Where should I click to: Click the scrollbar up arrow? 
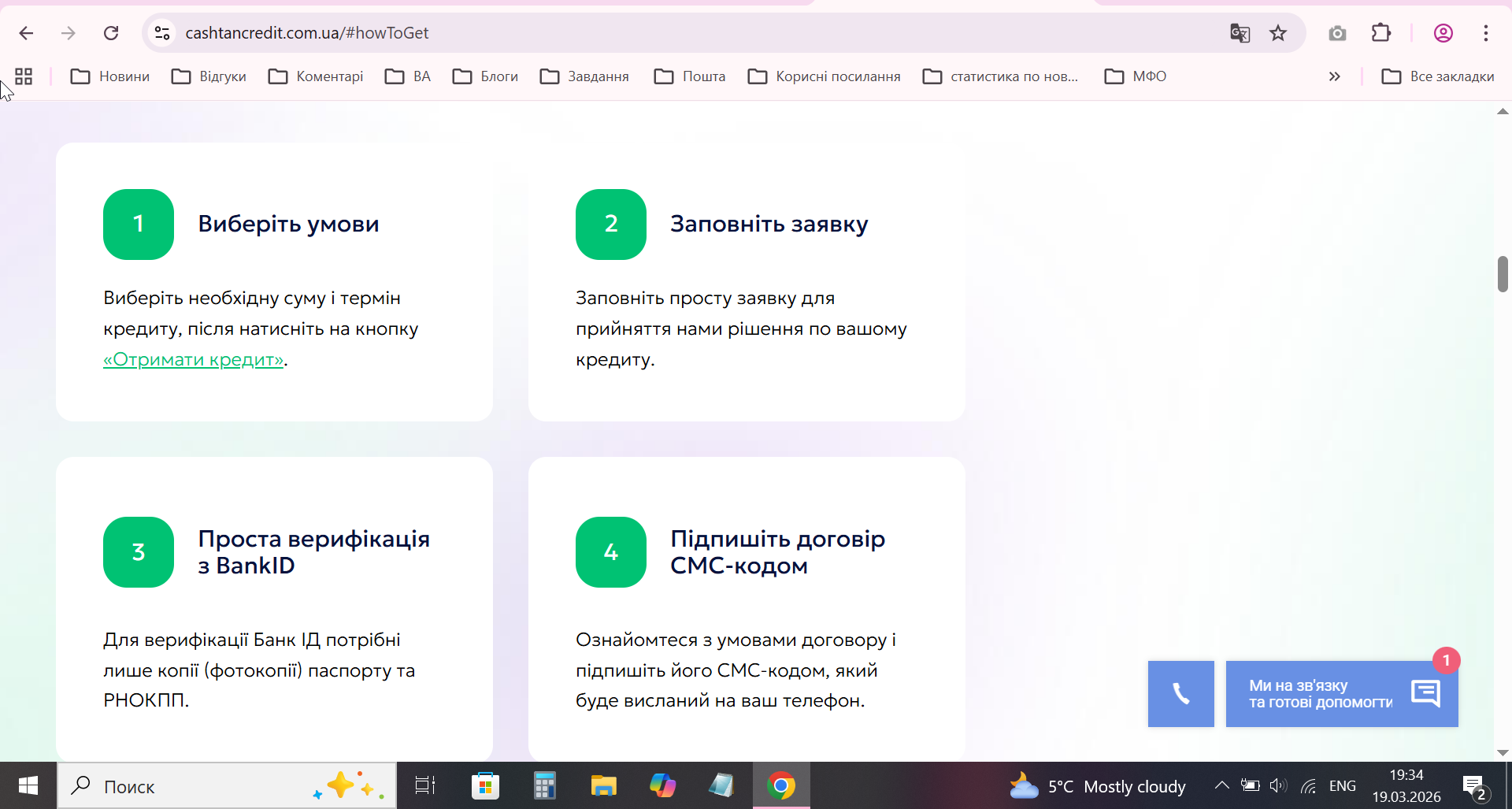pos(1503,112)
